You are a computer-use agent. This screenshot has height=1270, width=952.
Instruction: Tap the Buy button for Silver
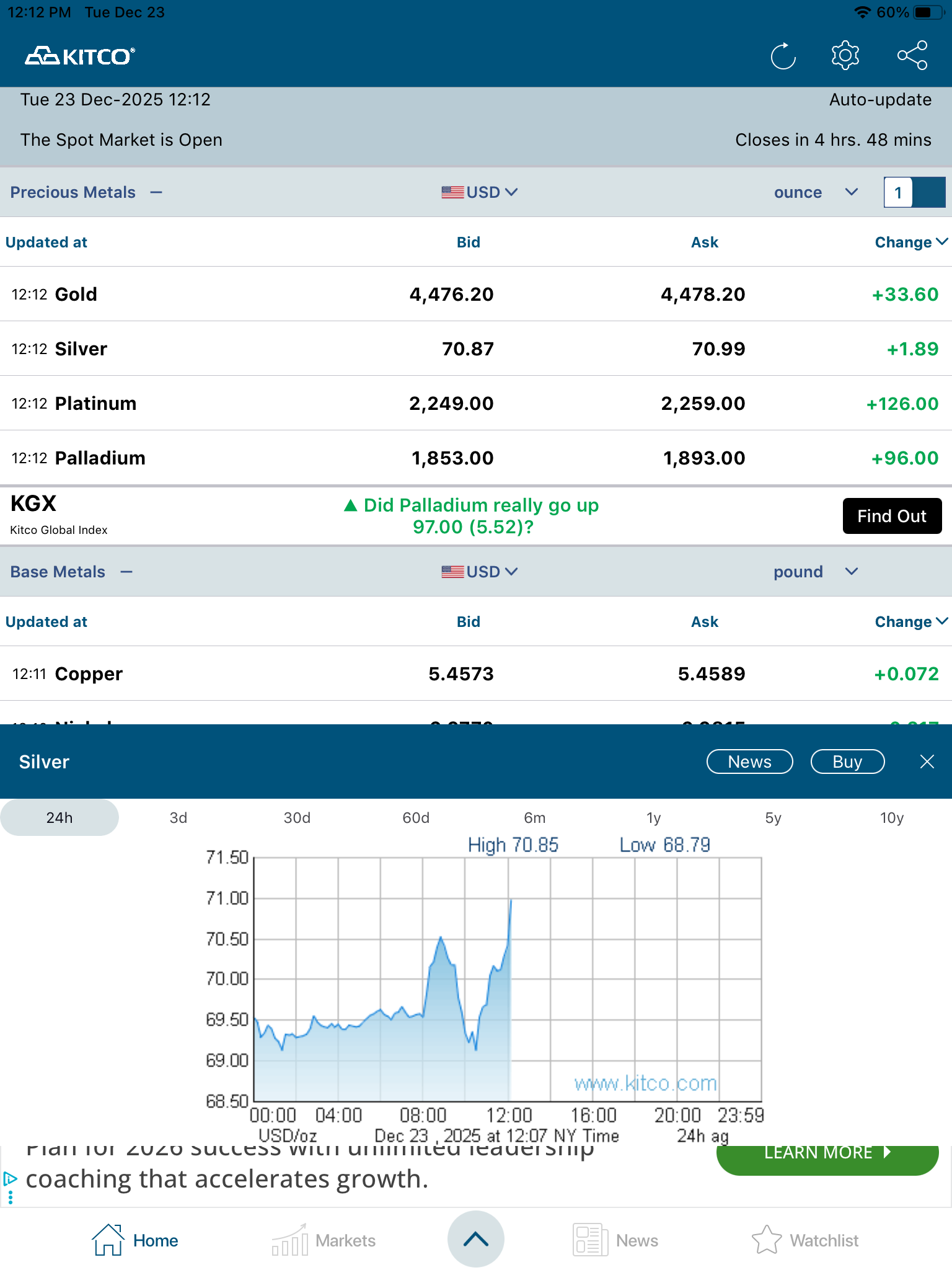click(x=847, y=762)
